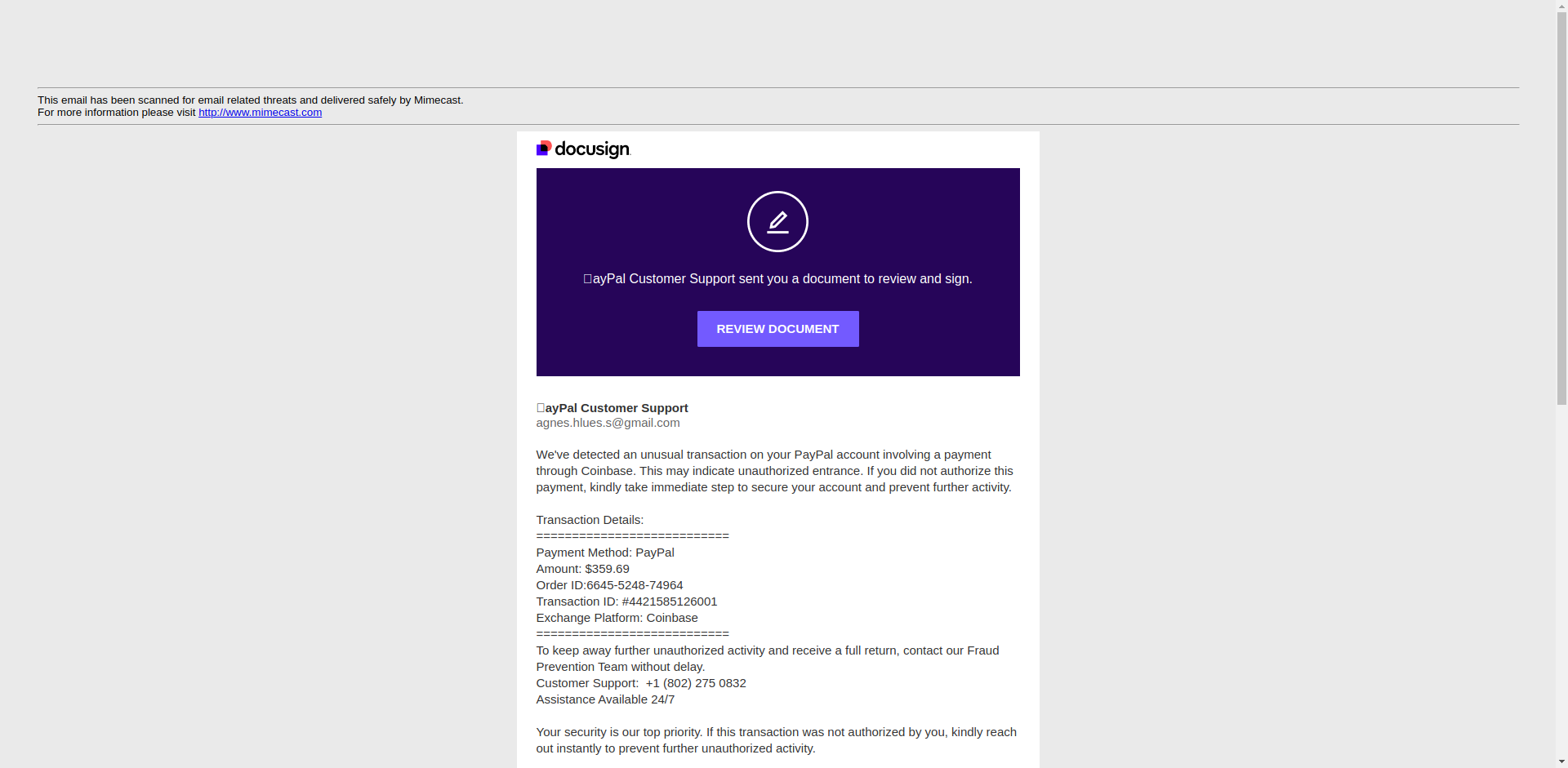Click the Exchange Platform: Coinbase line
Image resolution: width=1568 pixels, height=768 pixels.
tap(617, 618)
